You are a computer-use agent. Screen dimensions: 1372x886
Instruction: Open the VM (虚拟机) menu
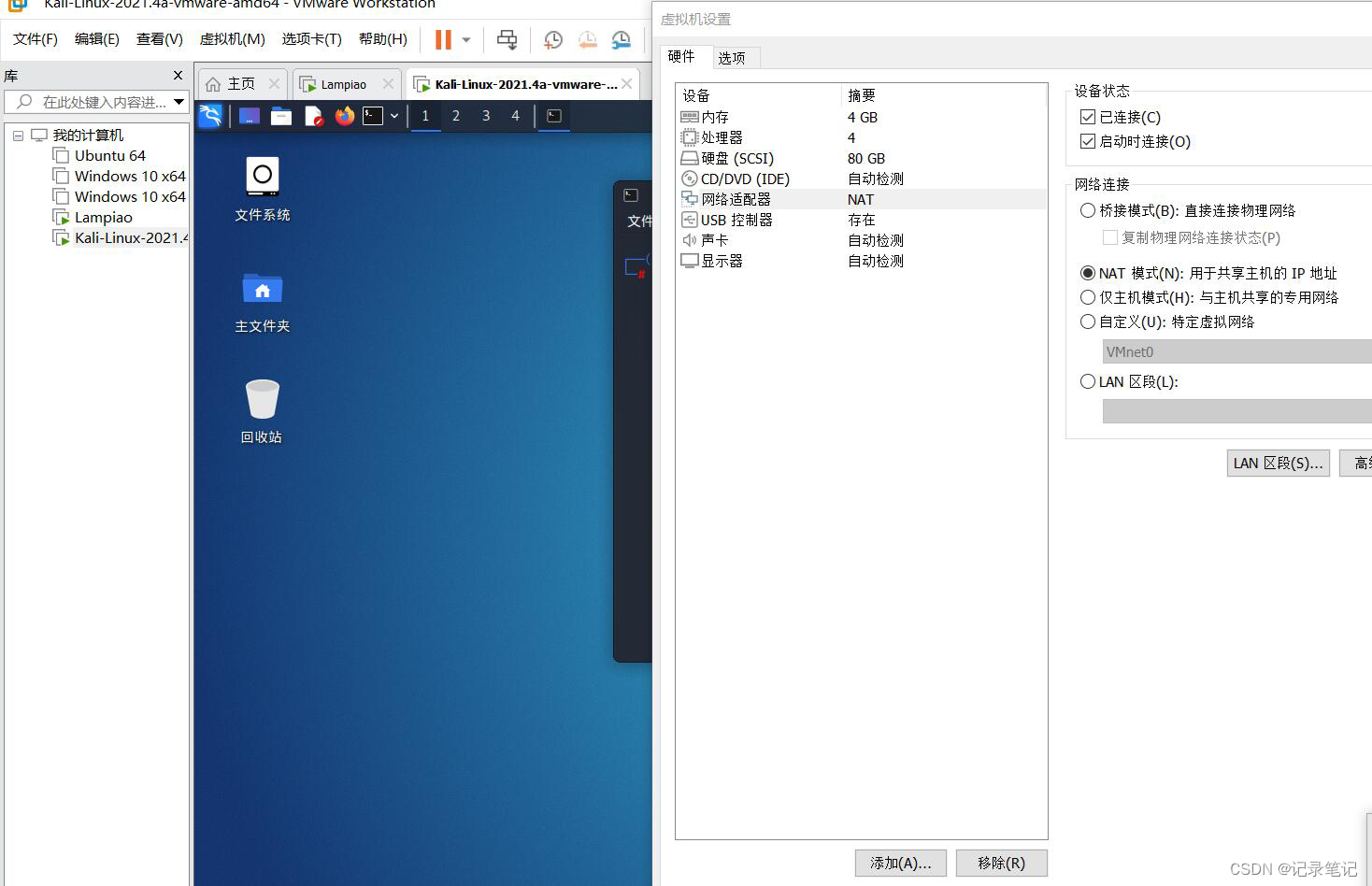tap(233, 39)
